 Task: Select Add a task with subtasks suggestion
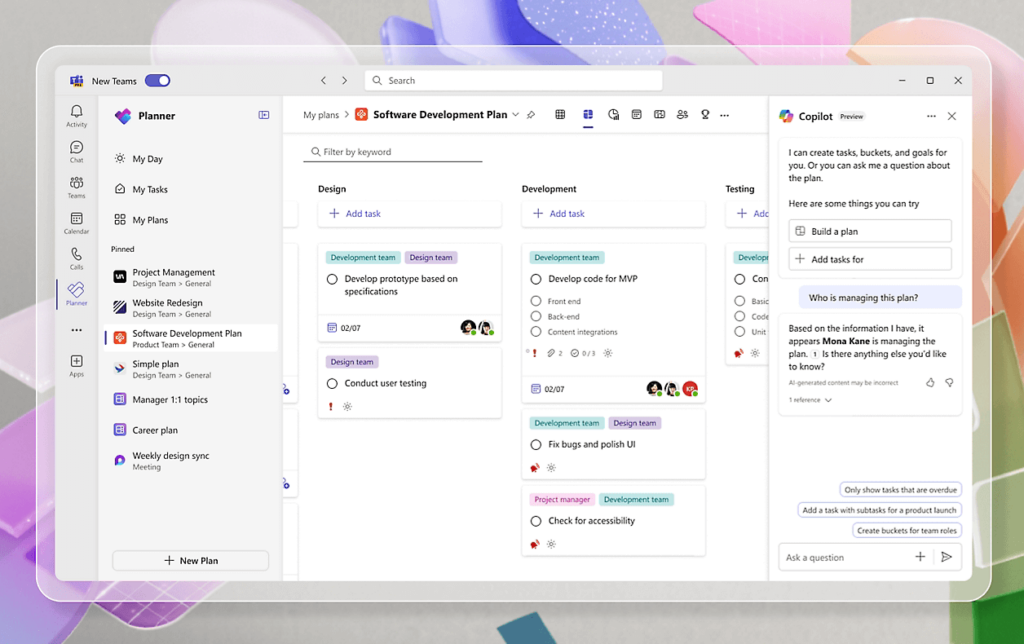(879, 510)
